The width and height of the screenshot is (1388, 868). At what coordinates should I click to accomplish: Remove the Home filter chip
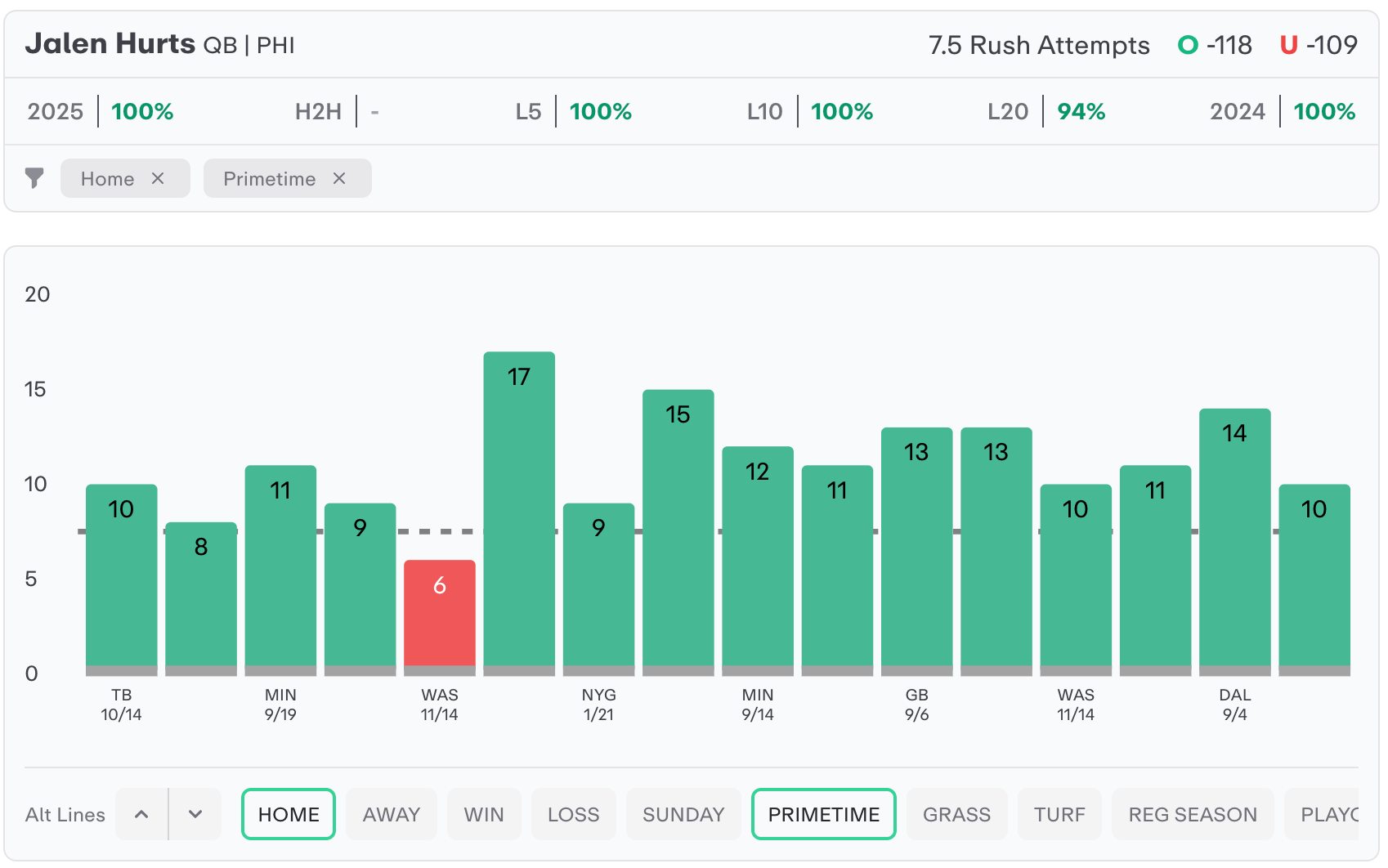[158, 178]
